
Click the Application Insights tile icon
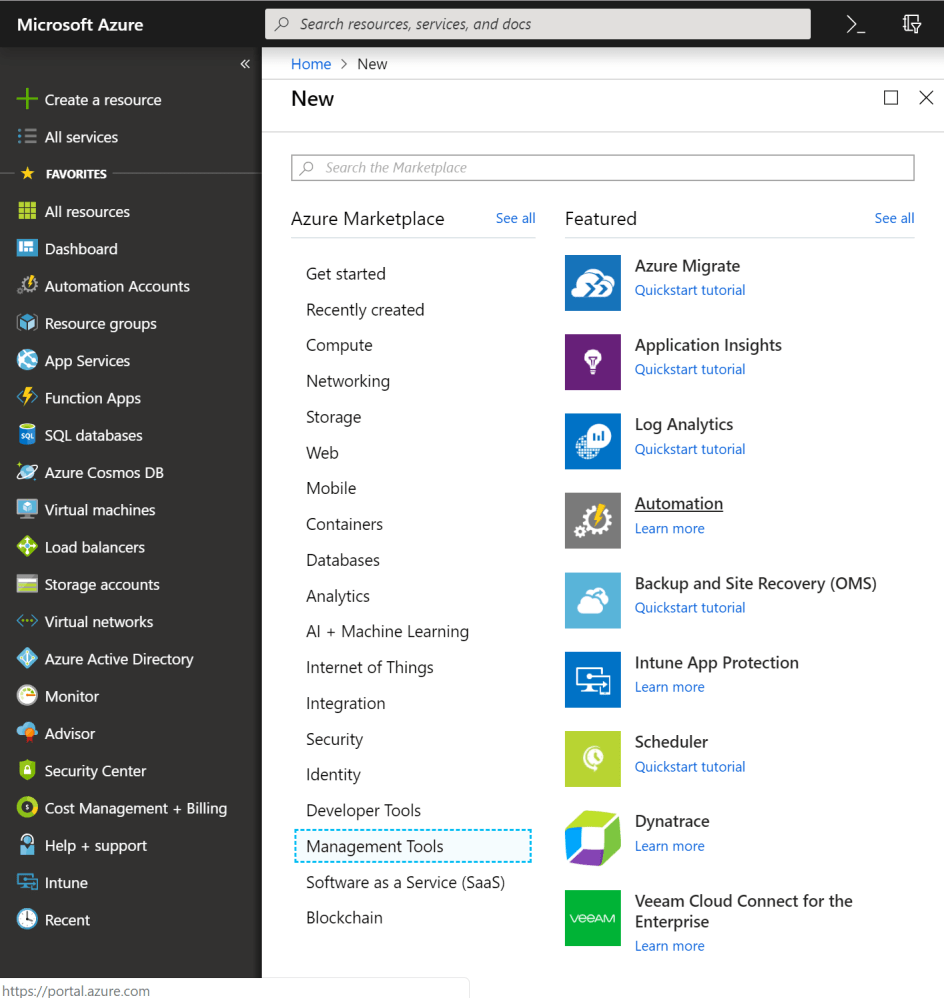point(592,362)
